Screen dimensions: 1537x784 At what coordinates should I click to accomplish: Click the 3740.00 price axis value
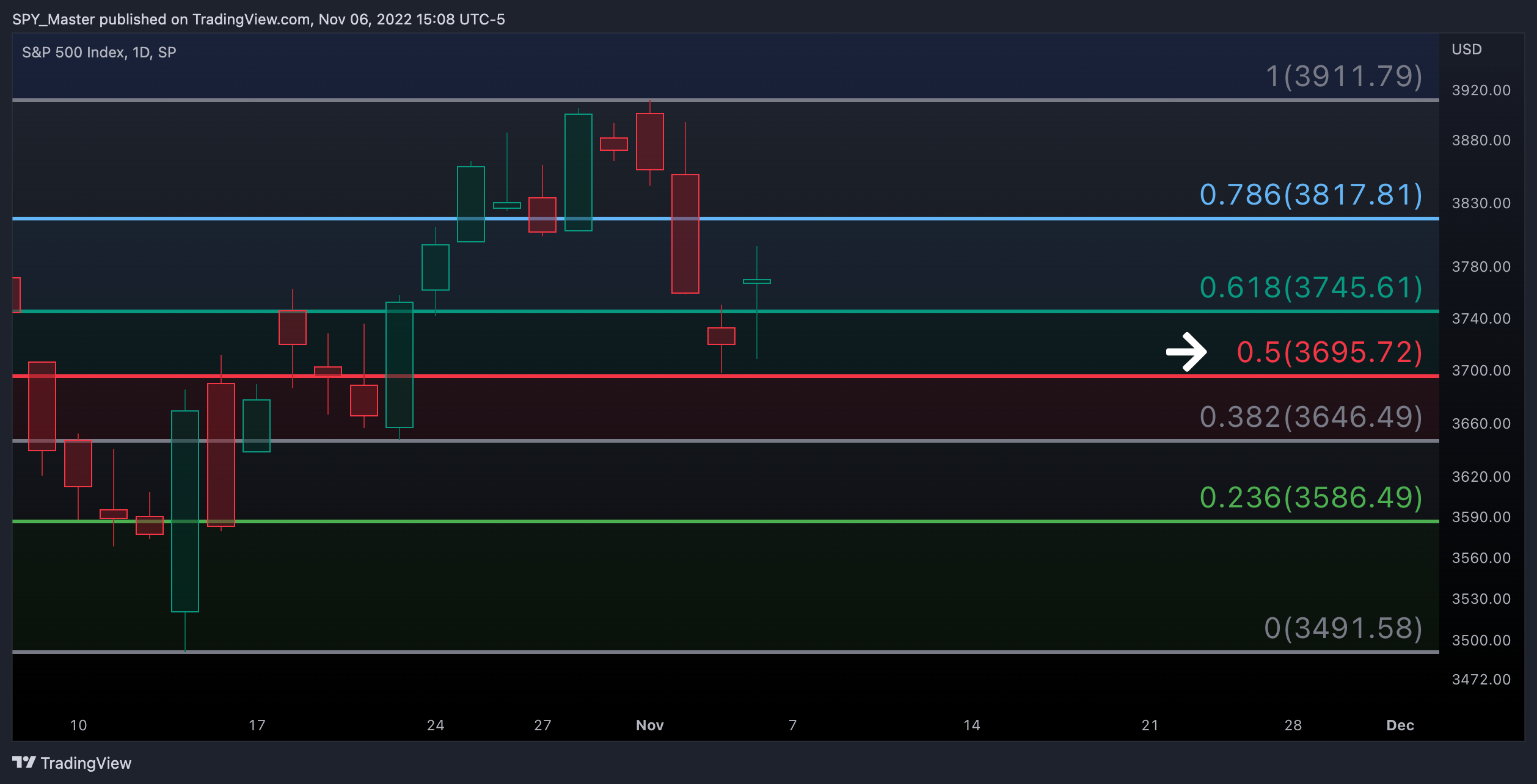point(1481,319)
